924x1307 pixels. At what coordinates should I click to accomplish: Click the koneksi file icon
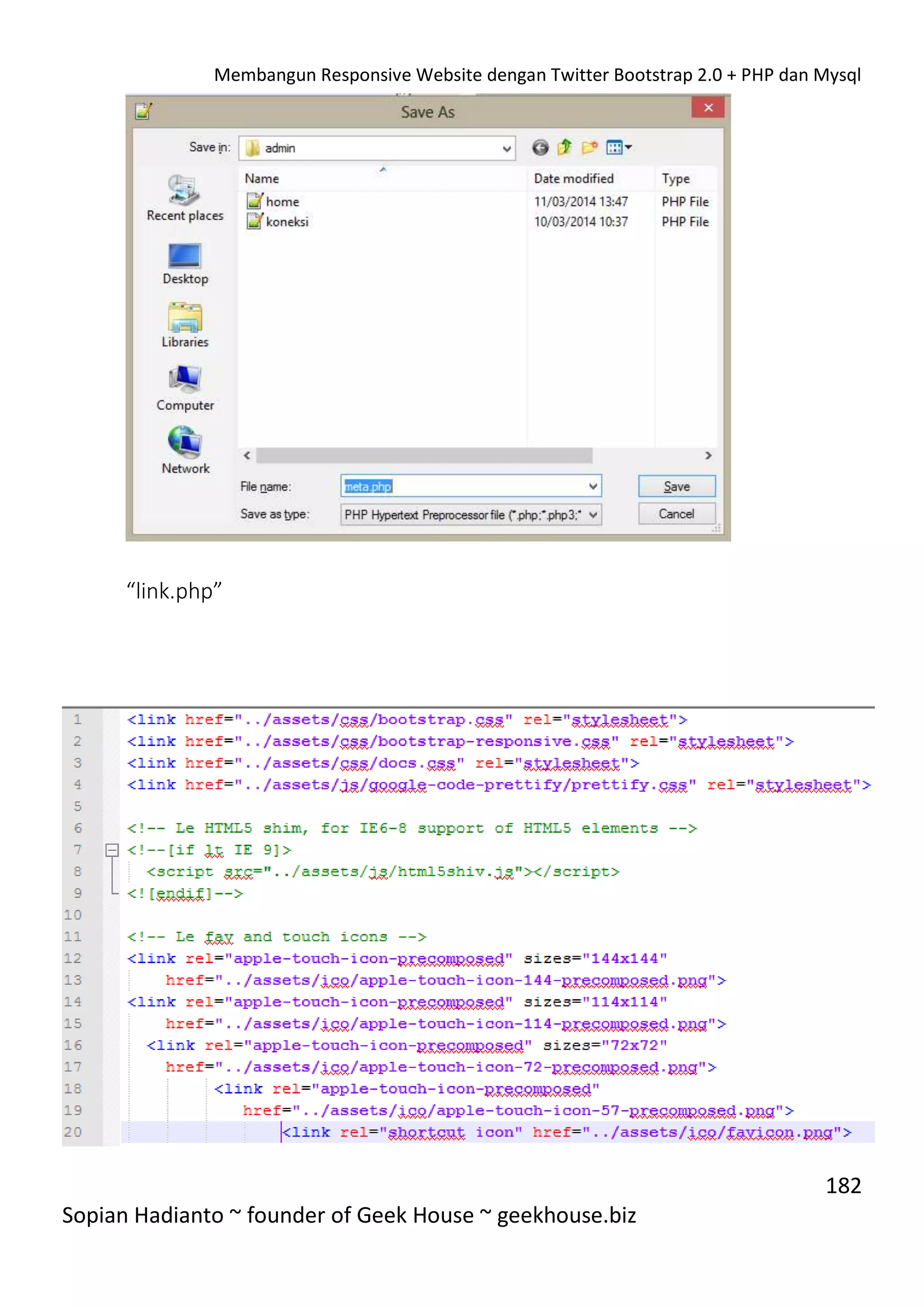pyautogui.click(x=254, y=221)
